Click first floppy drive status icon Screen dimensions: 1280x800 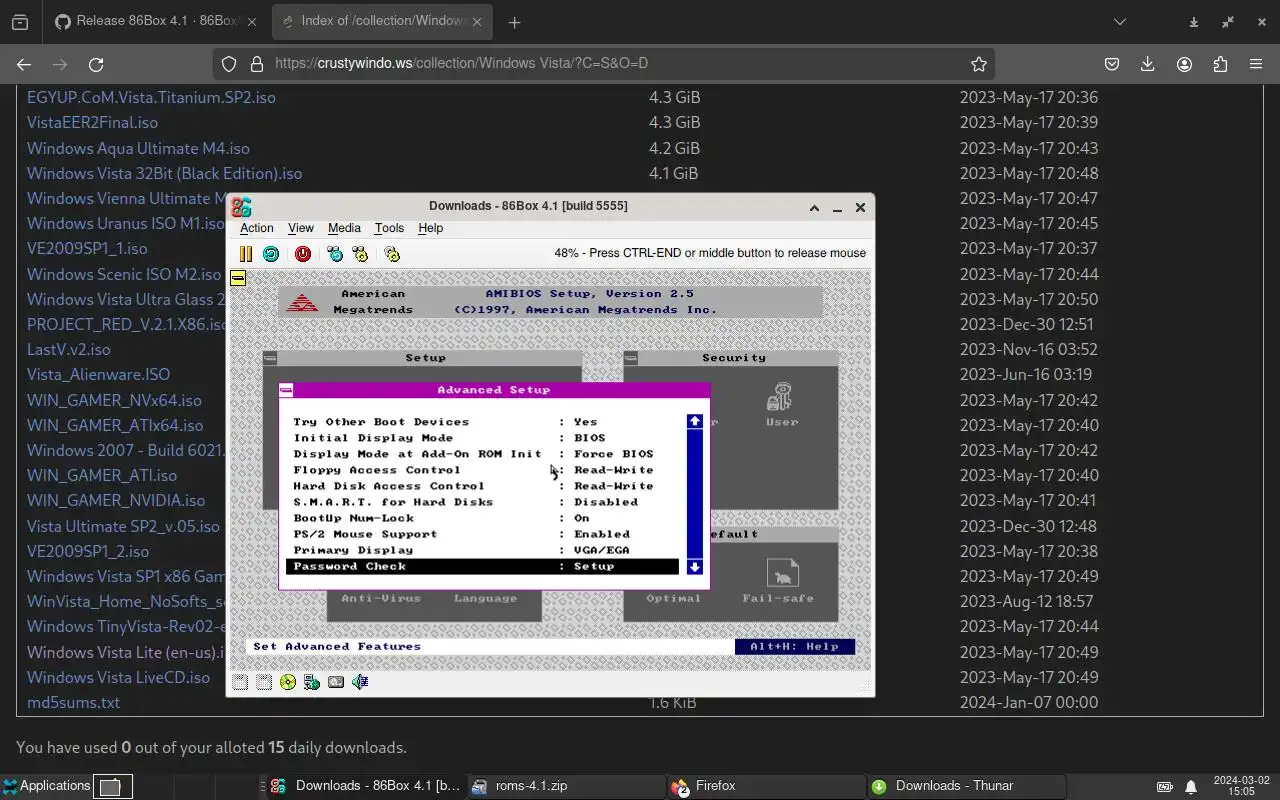240,682
